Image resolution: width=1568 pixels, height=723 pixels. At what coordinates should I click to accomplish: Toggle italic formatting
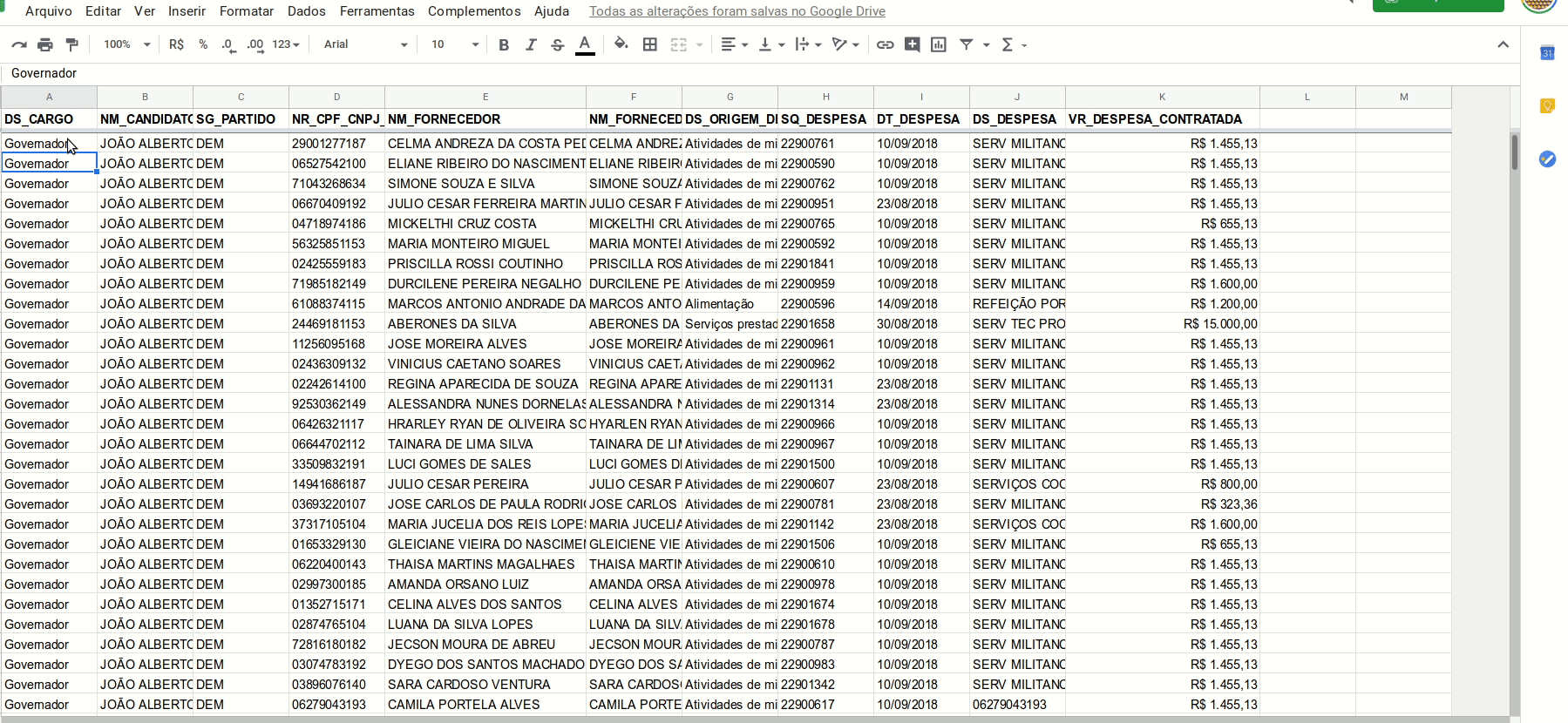tap(531, 44)
